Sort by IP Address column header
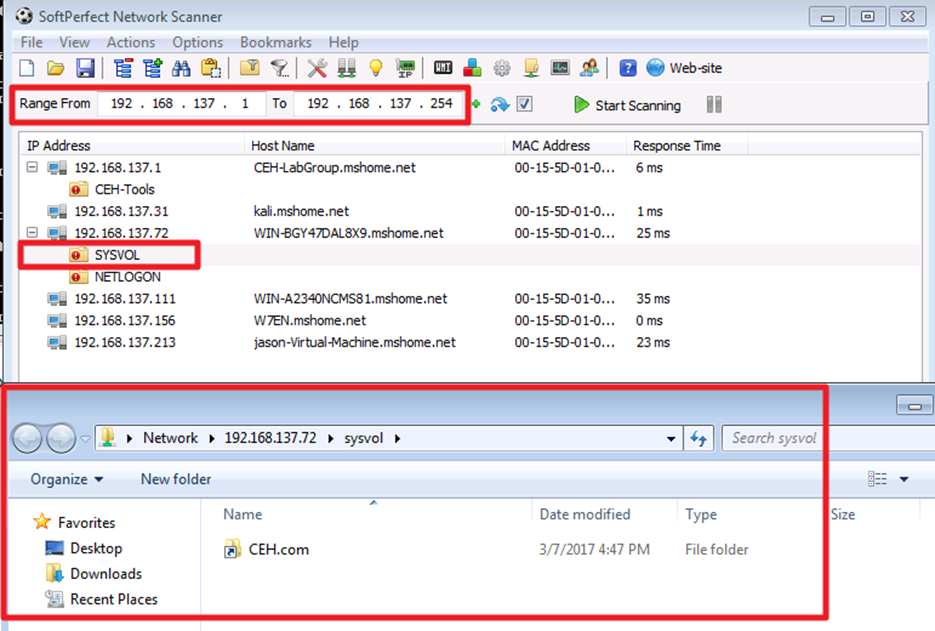 tap(132, 146)
